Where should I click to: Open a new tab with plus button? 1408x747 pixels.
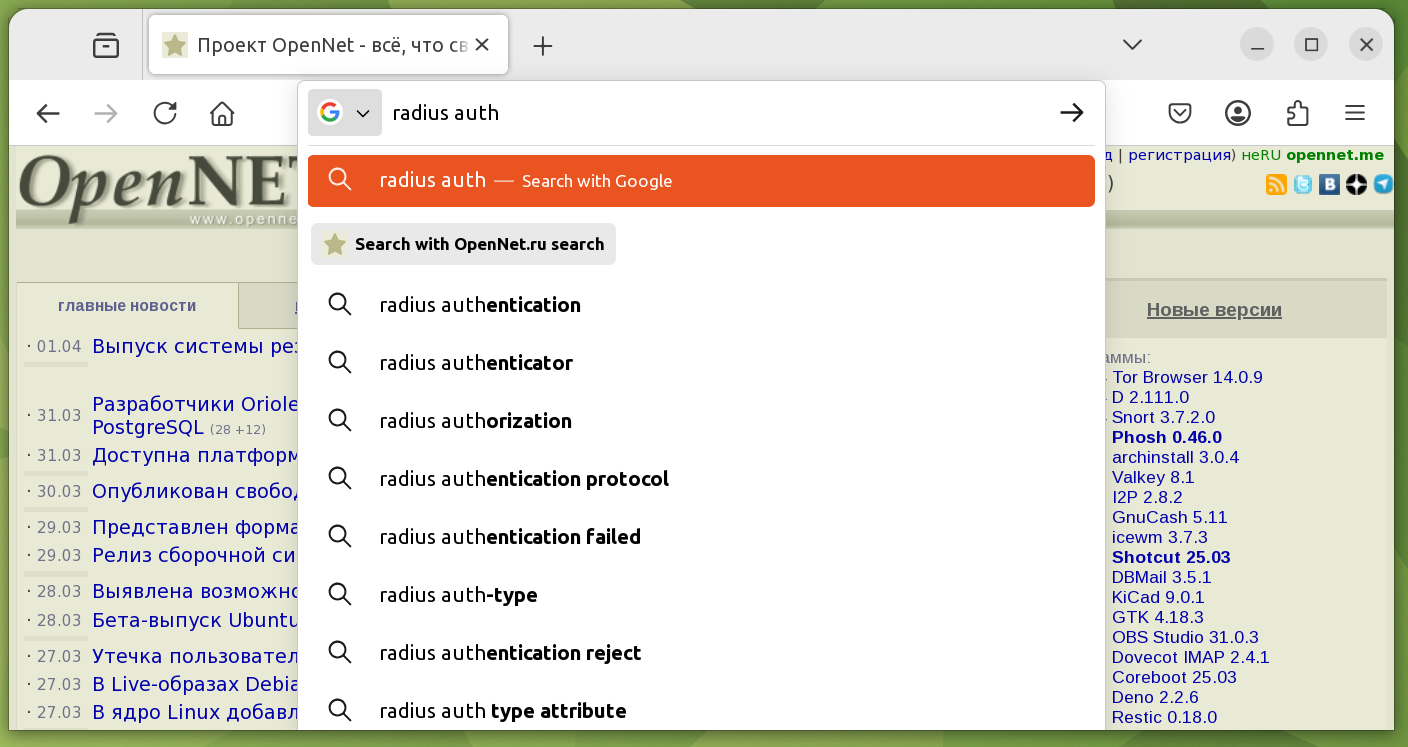click(542, 46)
